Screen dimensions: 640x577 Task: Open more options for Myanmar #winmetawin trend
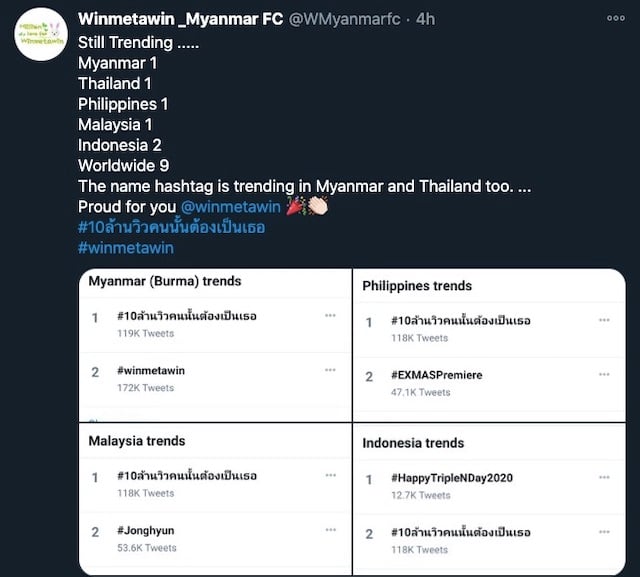[x=330, y=370]
